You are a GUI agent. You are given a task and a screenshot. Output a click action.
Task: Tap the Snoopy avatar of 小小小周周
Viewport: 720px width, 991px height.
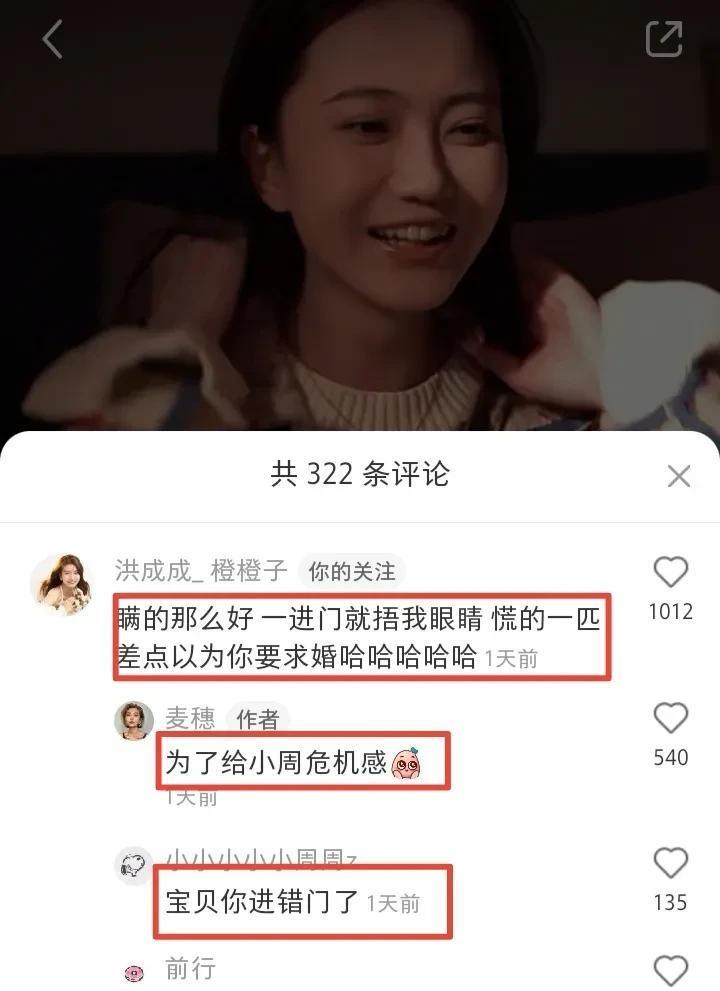[x=134, y=866]
